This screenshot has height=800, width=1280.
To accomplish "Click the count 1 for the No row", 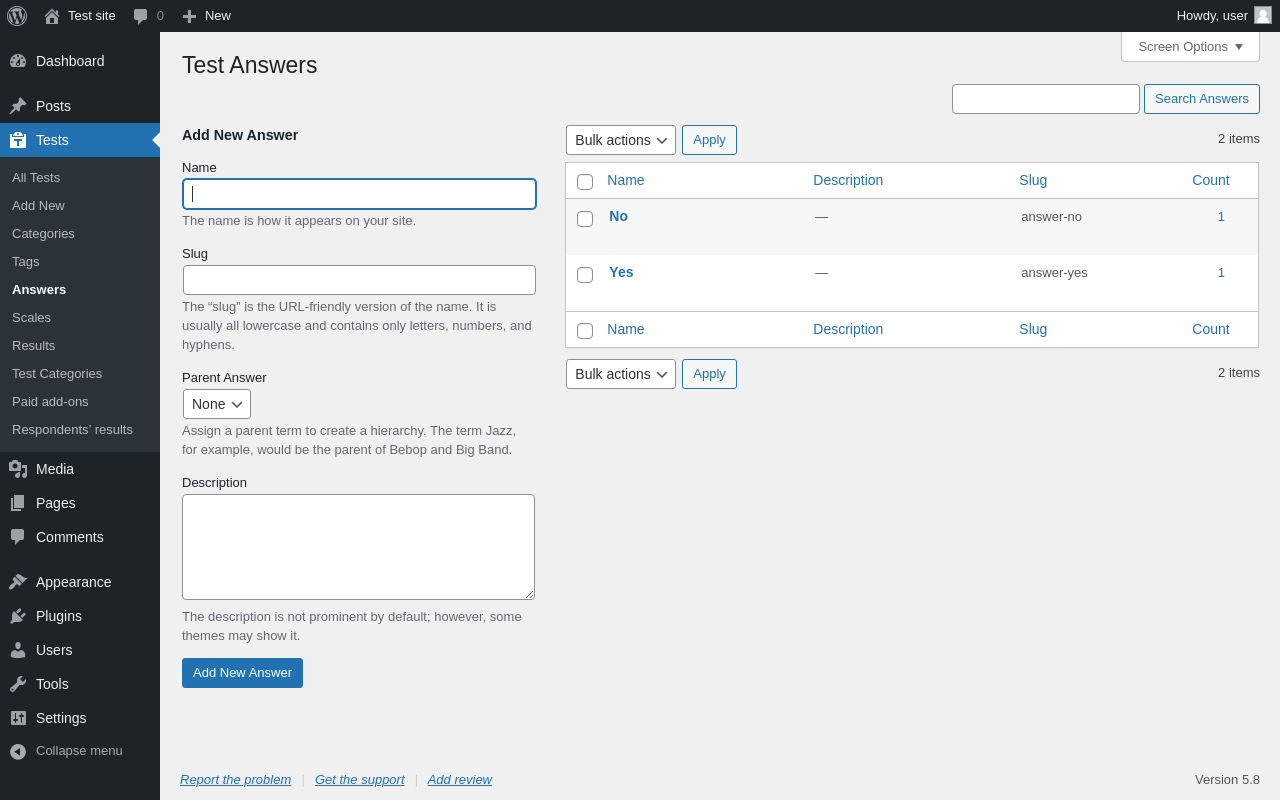I will click(1221, 217).
